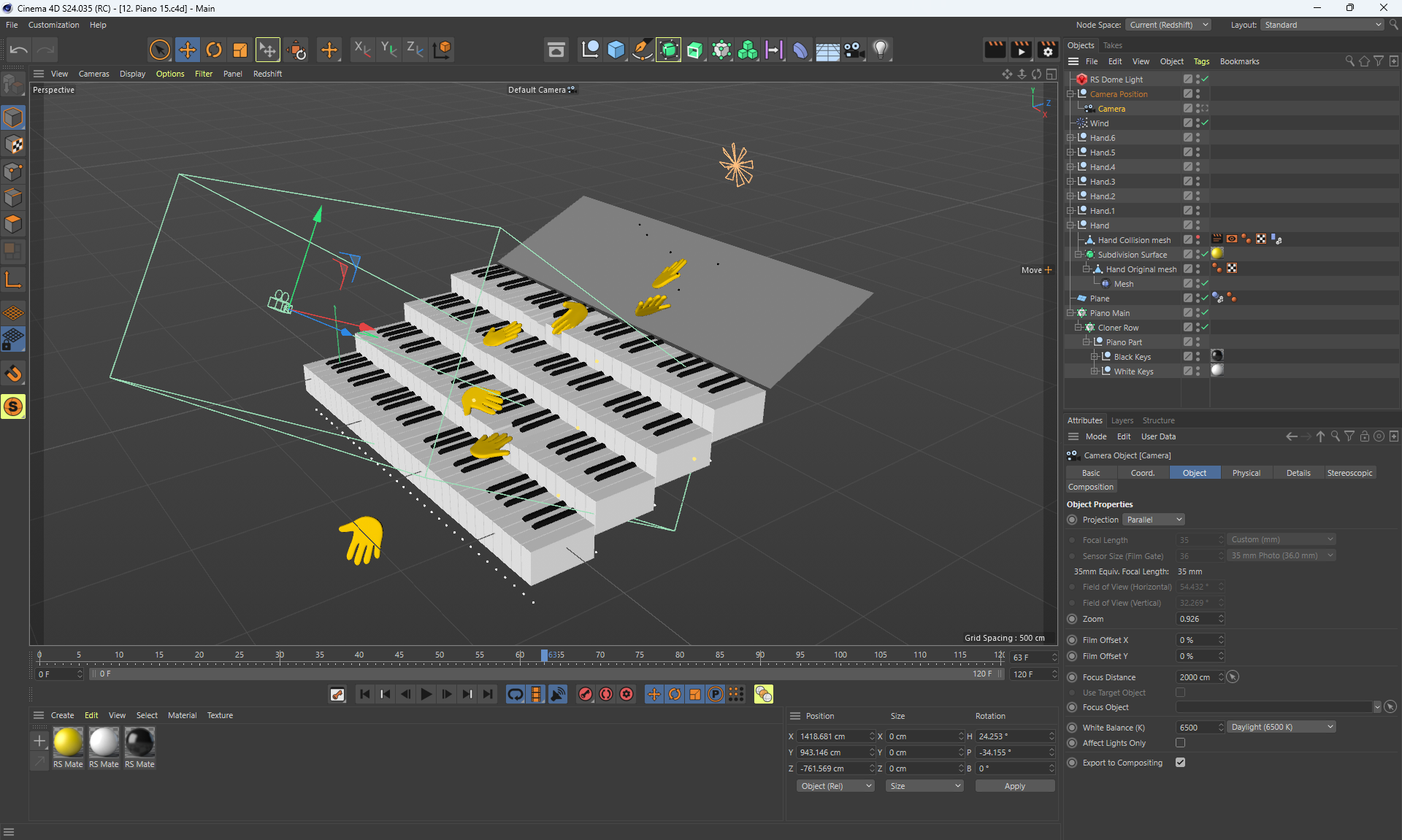The width and height of the screenshot is (1402, 840).
Task: Select the Scale tool icon
Action: [240, 50]
